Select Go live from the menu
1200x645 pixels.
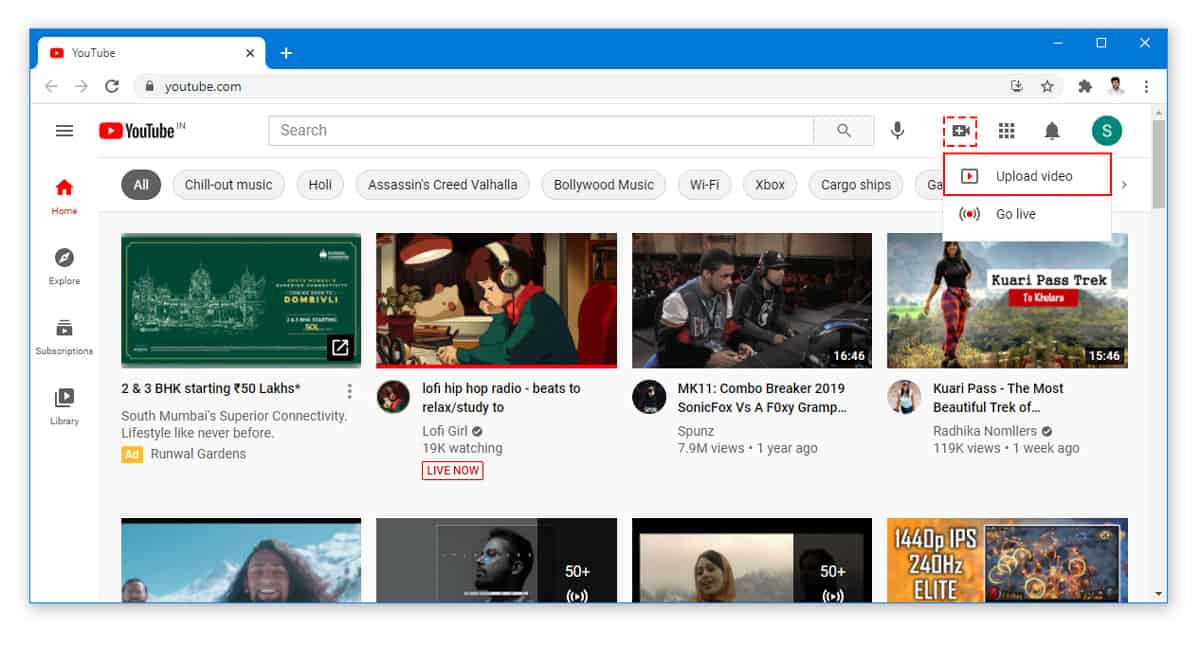[x=1027, y=214]
